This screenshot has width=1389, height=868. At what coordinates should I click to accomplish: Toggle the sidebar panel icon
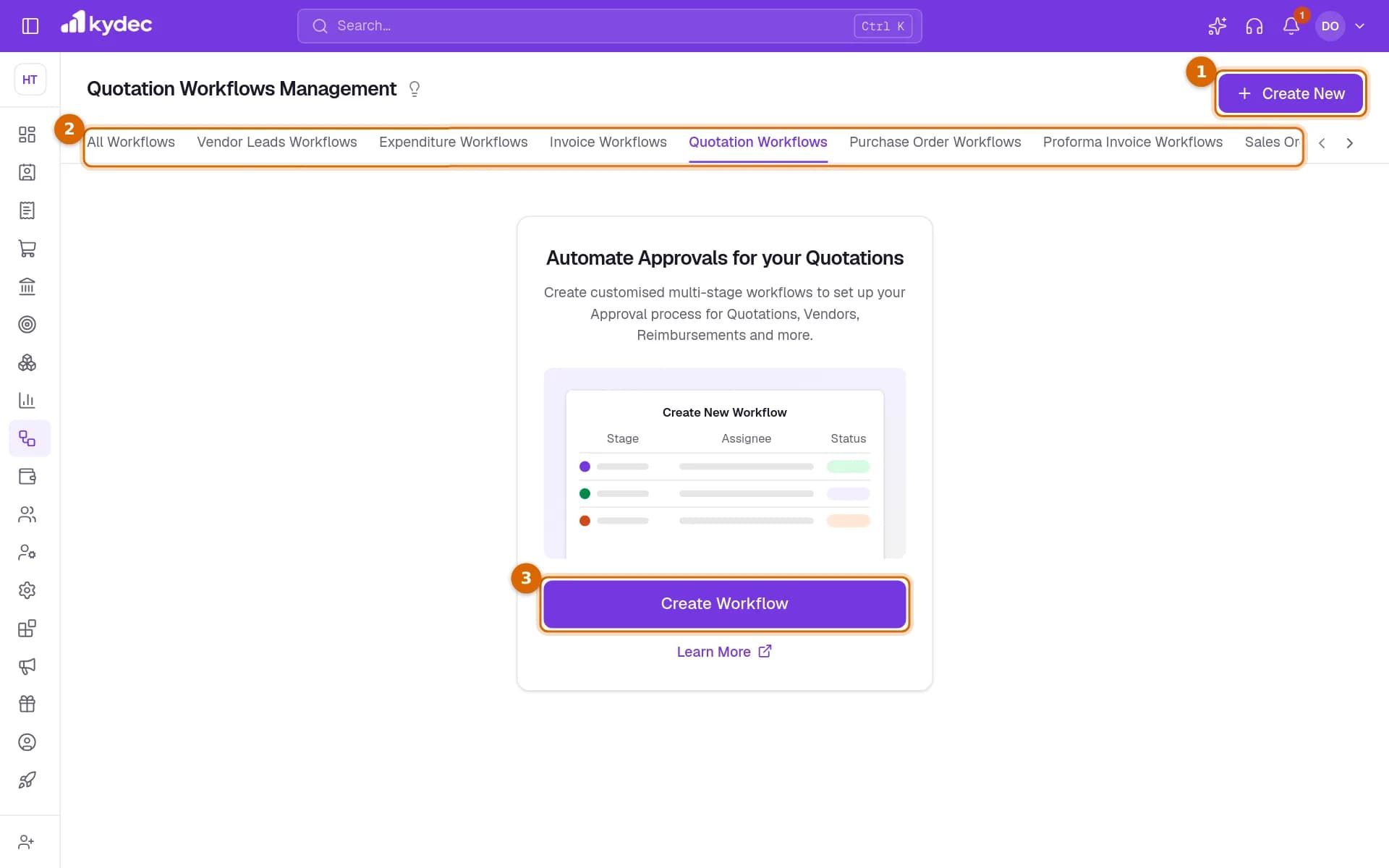(x=30, y=26)
